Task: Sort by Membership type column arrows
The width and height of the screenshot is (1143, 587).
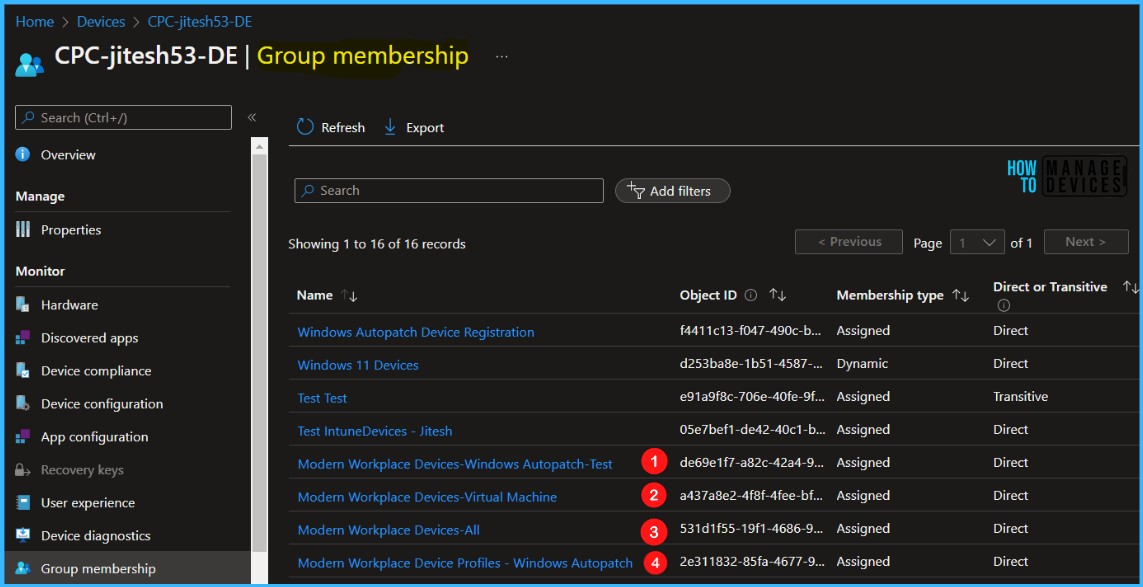Action: tap(960, 295)
